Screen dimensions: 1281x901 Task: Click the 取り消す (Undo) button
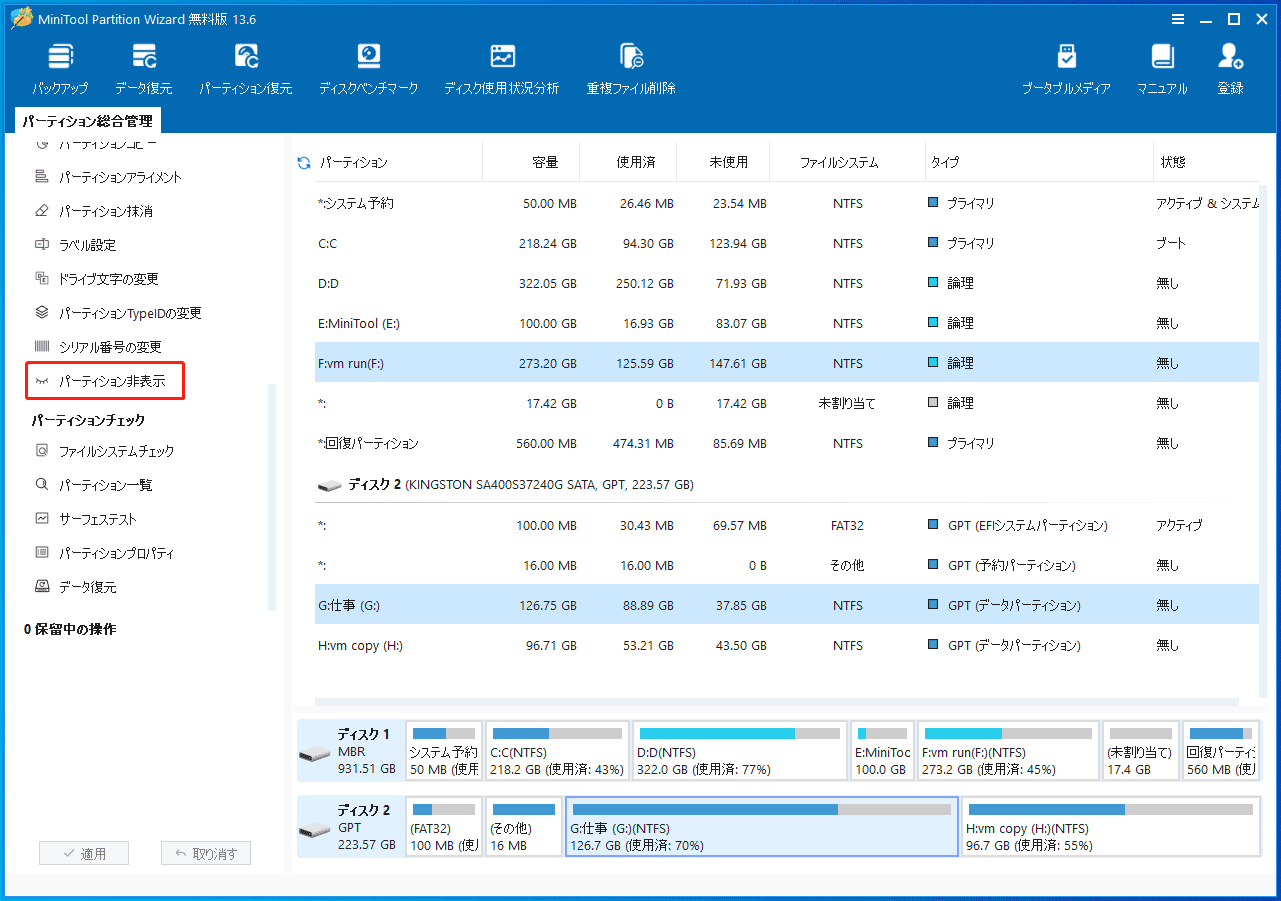[206, 852]
